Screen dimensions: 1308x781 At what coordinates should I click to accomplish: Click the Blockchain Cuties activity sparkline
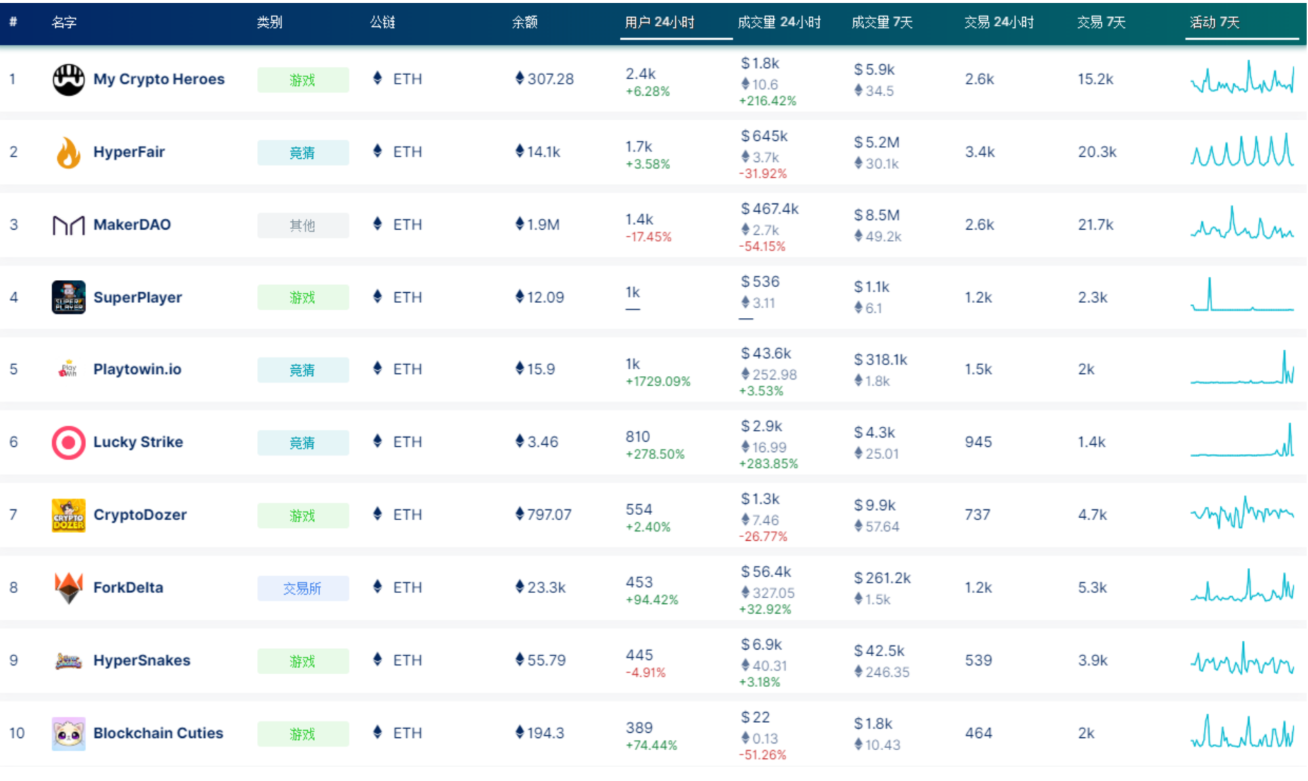1242,732
